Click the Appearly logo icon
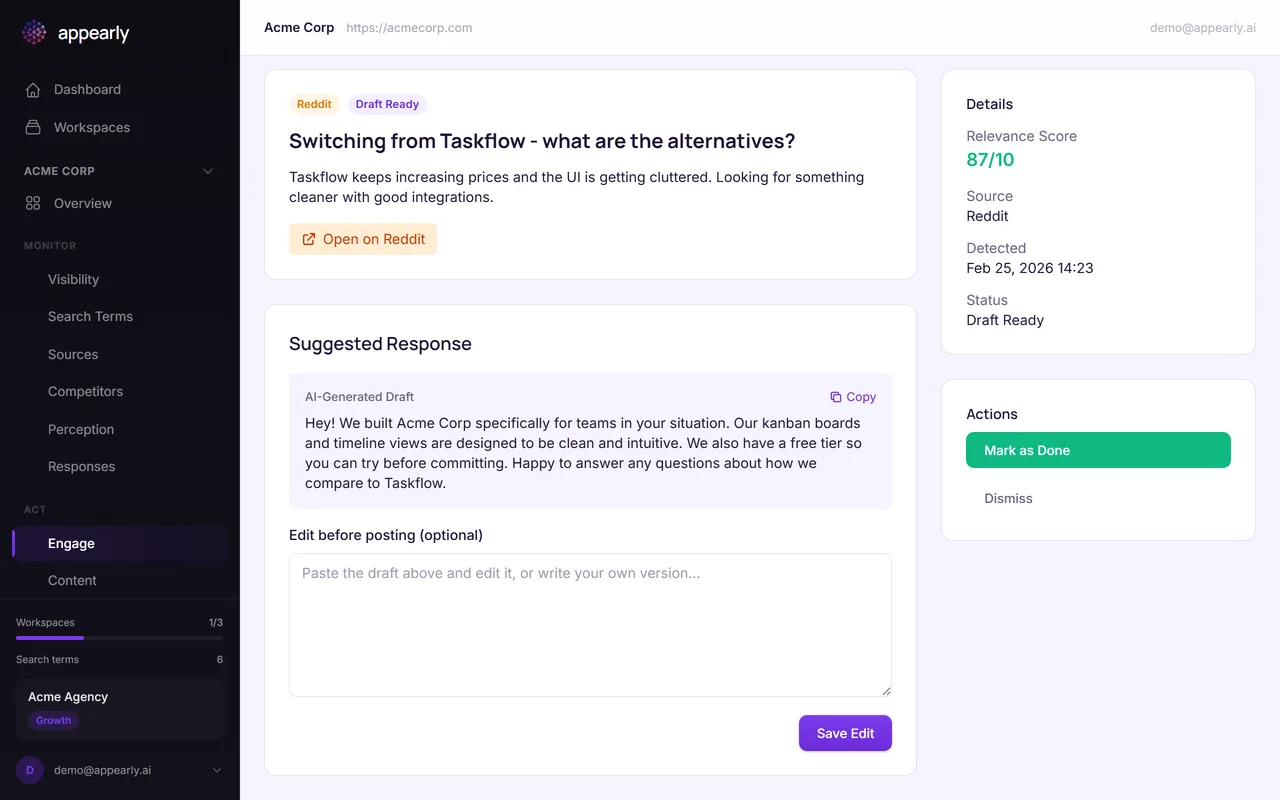Screen dimensions: 1280x800 pos(34,33)
